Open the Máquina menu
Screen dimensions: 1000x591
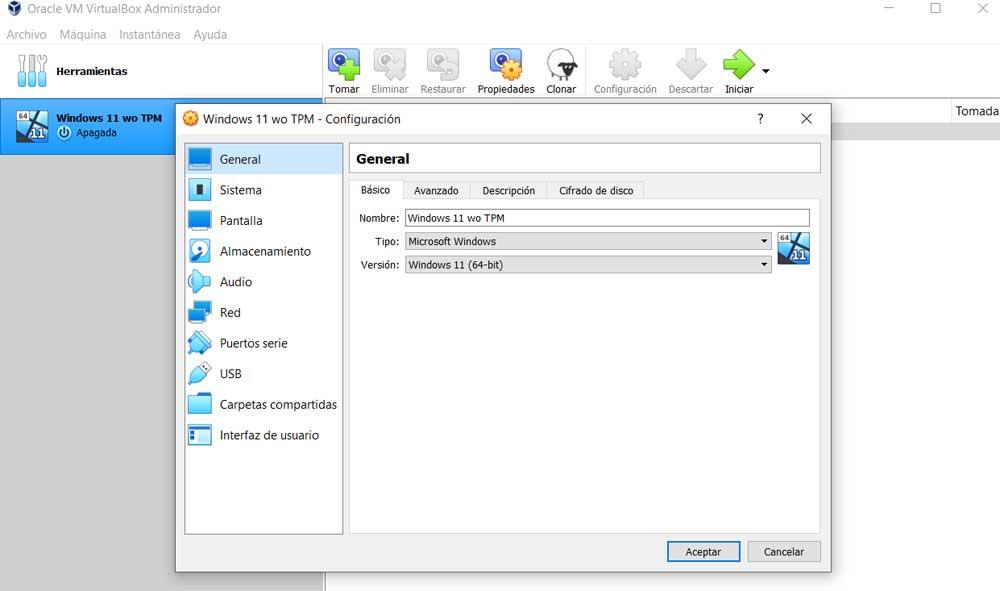click(83, 34)
